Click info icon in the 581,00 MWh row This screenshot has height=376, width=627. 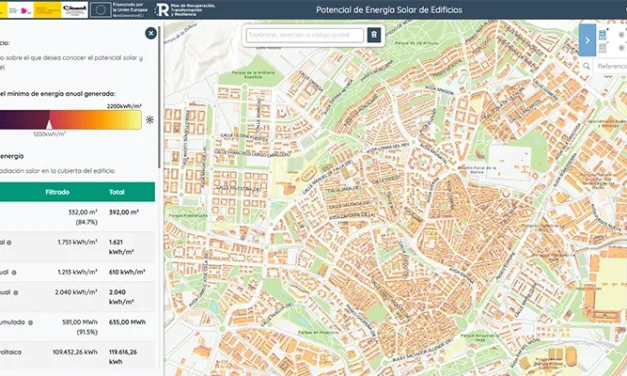(x=30, y=322)
